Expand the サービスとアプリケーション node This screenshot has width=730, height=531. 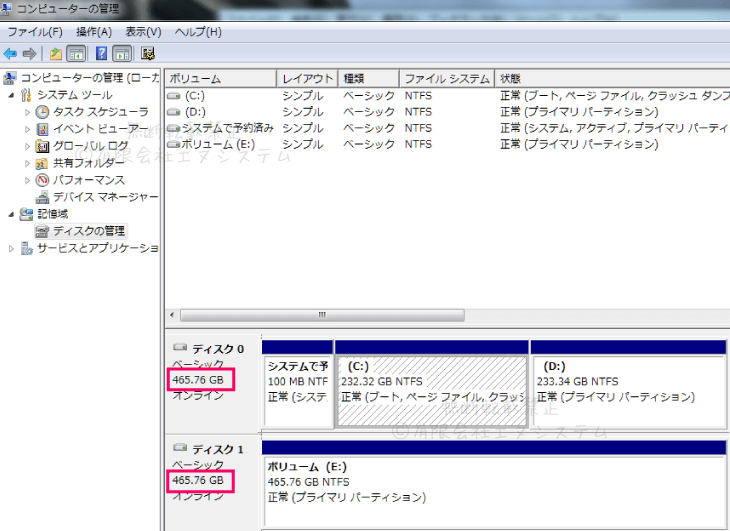coord(11,249)
